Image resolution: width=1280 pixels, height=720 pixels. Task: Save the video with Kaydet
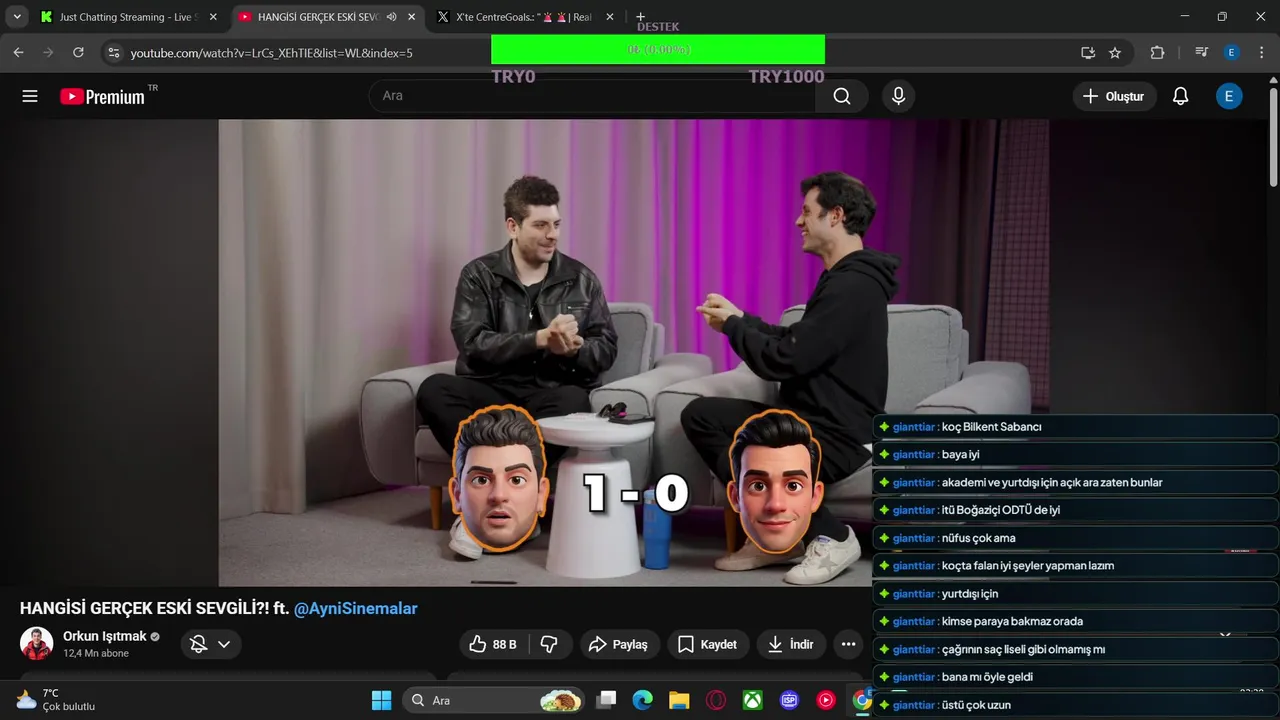coord(707,645)
